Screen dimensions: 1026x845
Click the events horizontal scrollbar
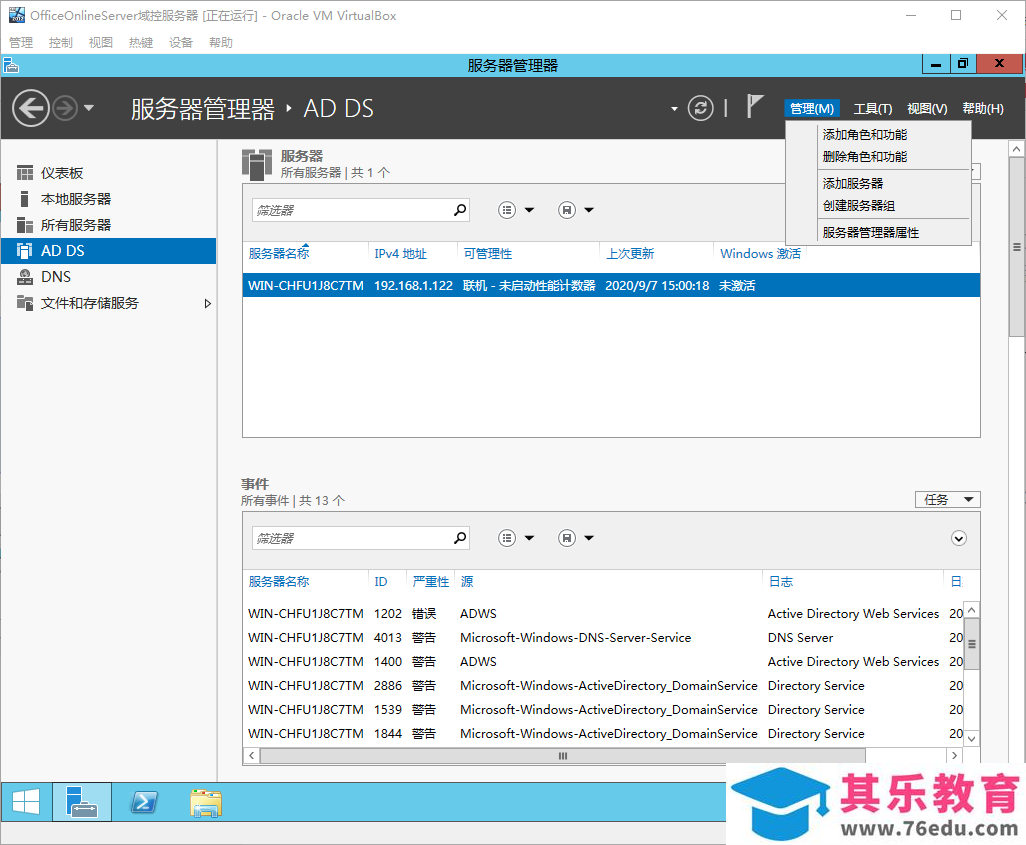pos(563,756)
